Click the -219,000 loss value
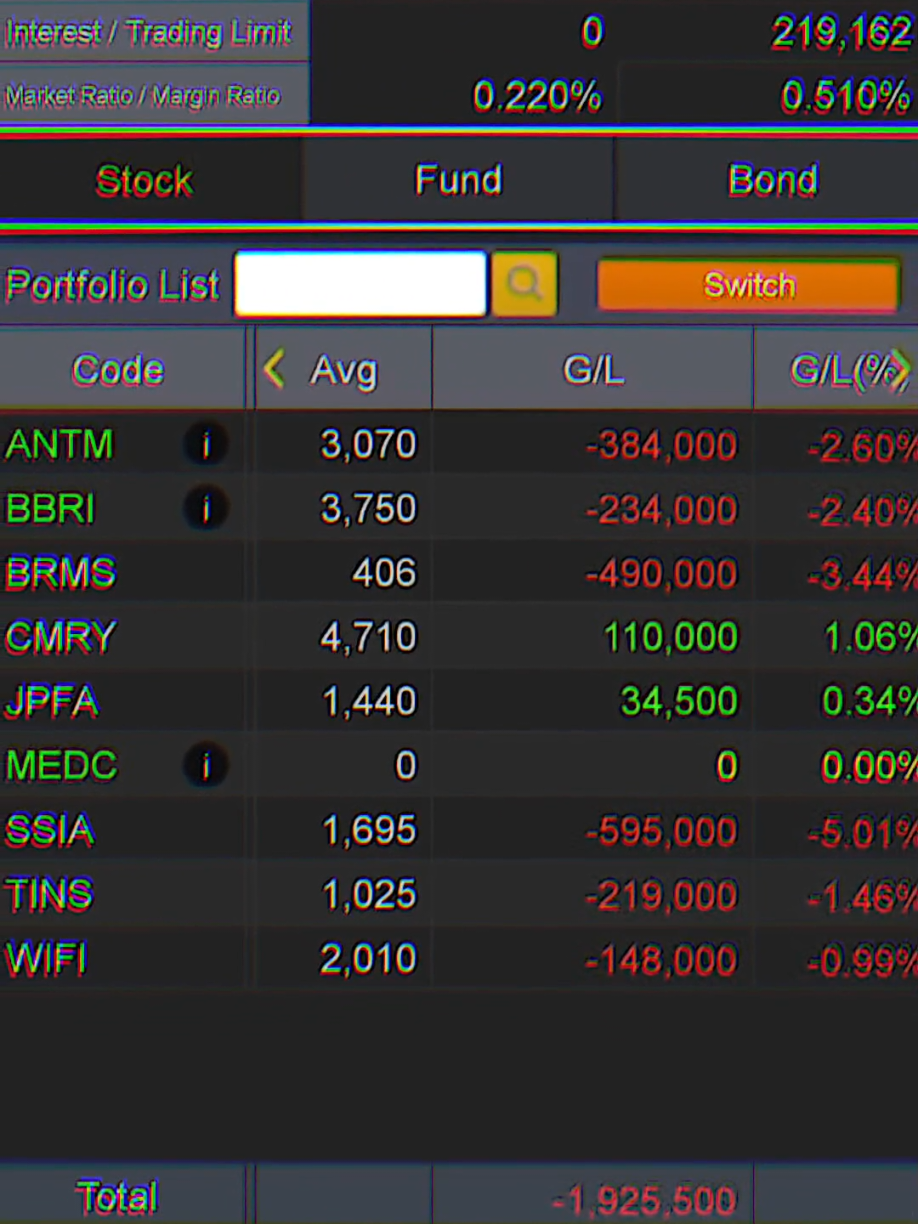The height and width of the screenshot is (1224, 918). coord(662,896)
